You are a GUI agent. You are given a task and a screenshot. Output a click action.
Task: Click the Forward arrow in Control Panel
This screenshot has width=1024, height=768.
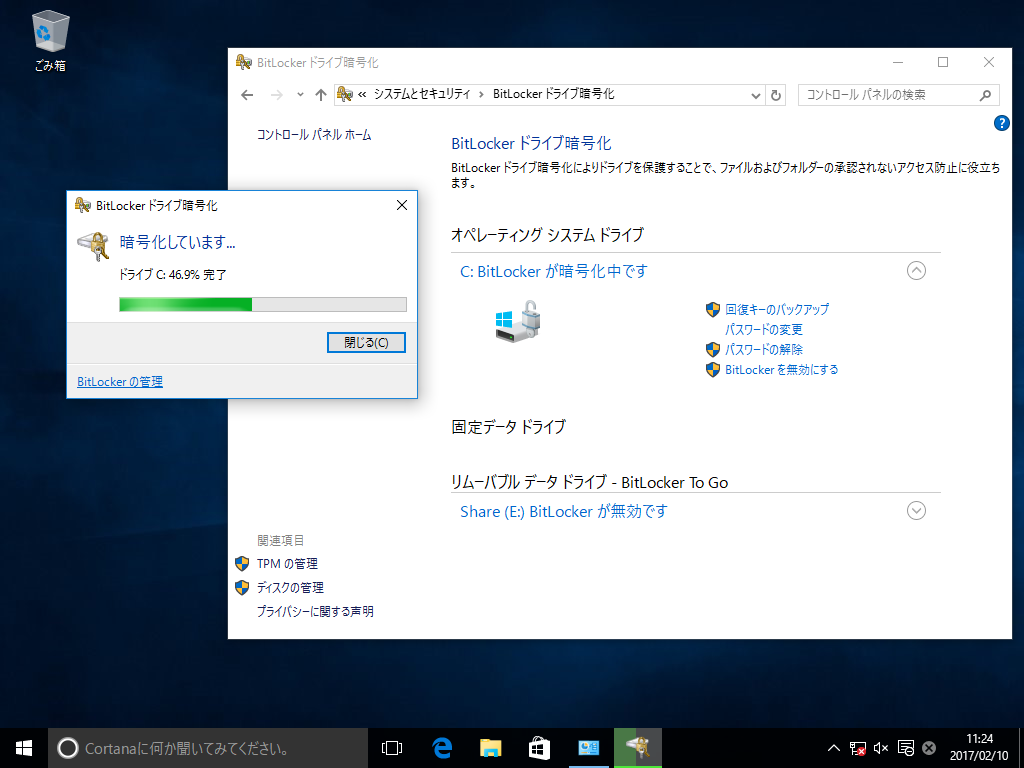277,95
